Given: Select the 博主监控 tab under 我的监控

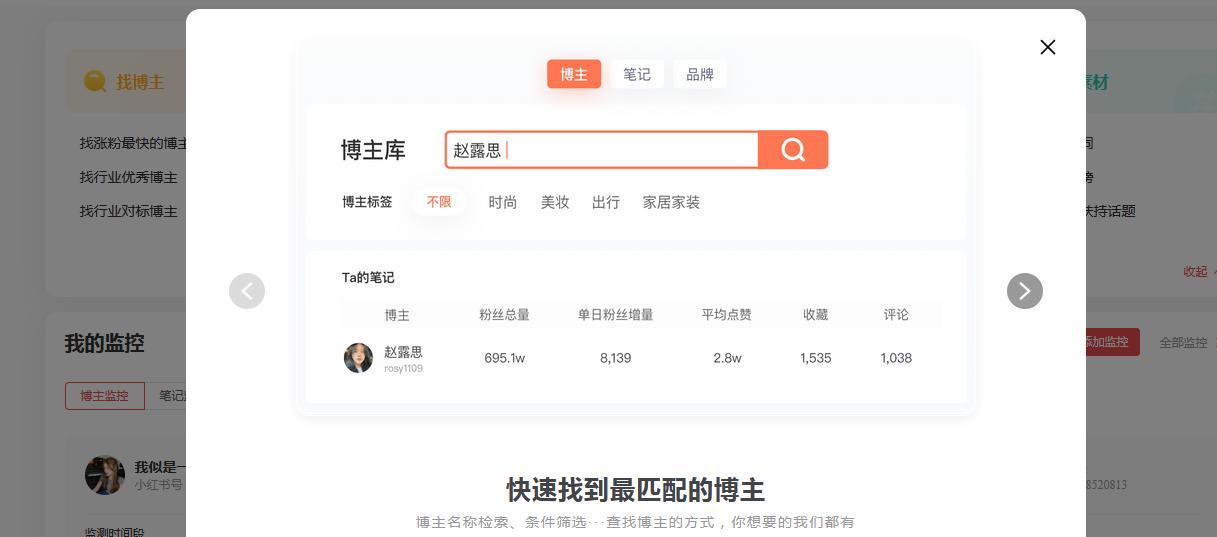Looking at the screenshot, I should [x=105, y=396].
